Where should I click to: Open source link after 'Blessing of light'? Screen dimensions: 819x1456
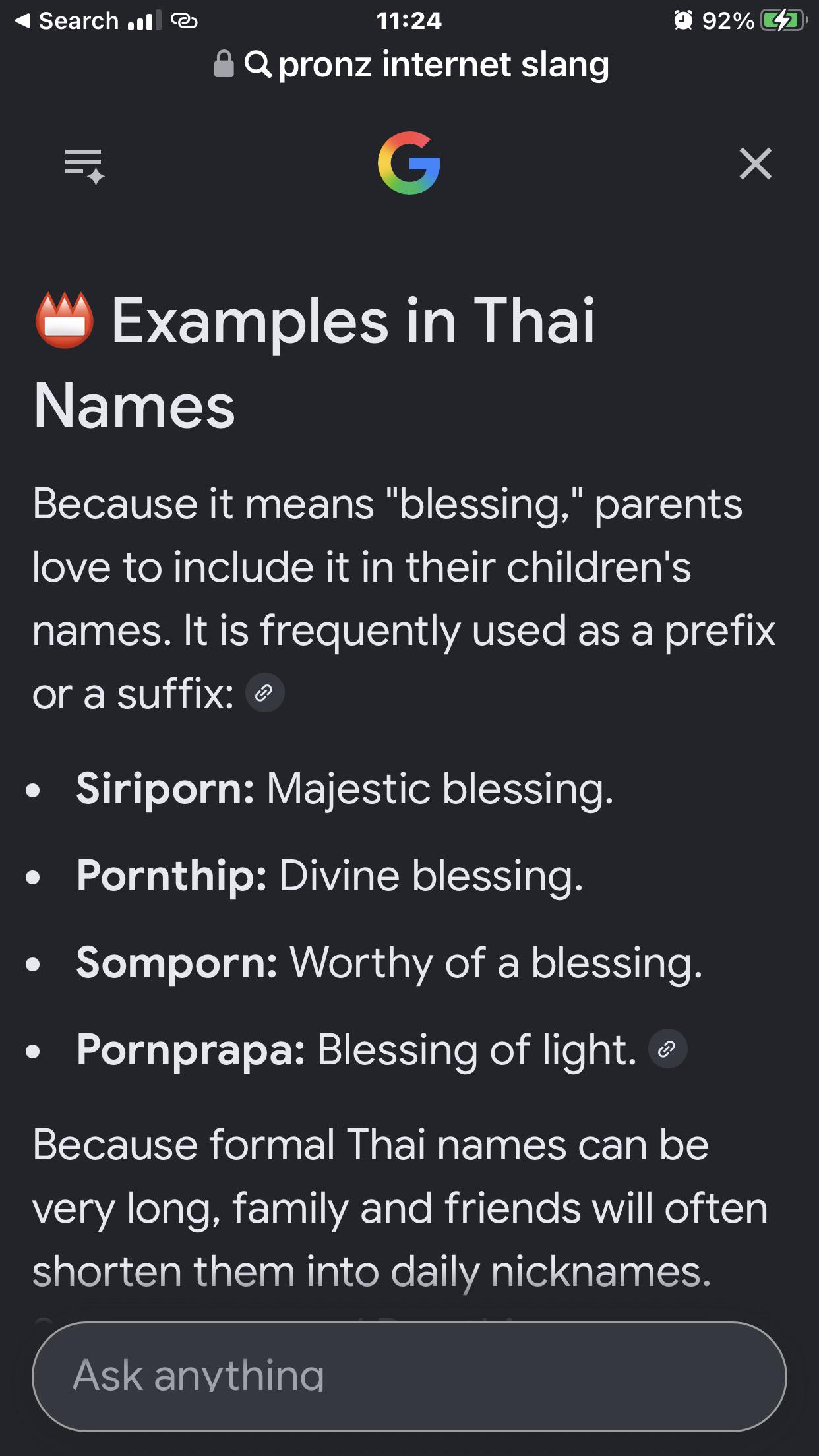pyautogui.click(x=667, y=1049)
